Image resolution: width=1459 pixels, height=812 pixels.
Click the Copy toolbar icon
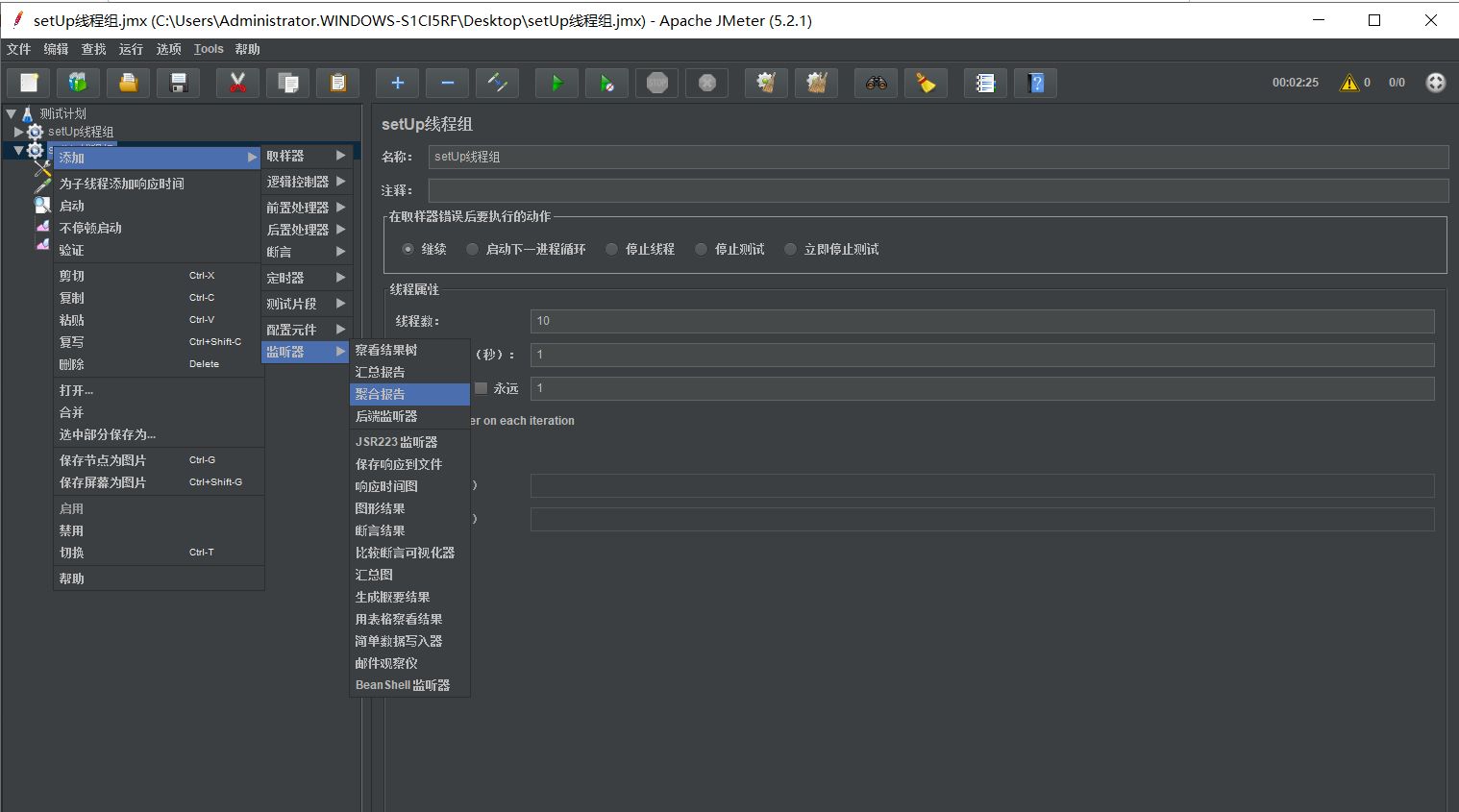pos(287,83)
